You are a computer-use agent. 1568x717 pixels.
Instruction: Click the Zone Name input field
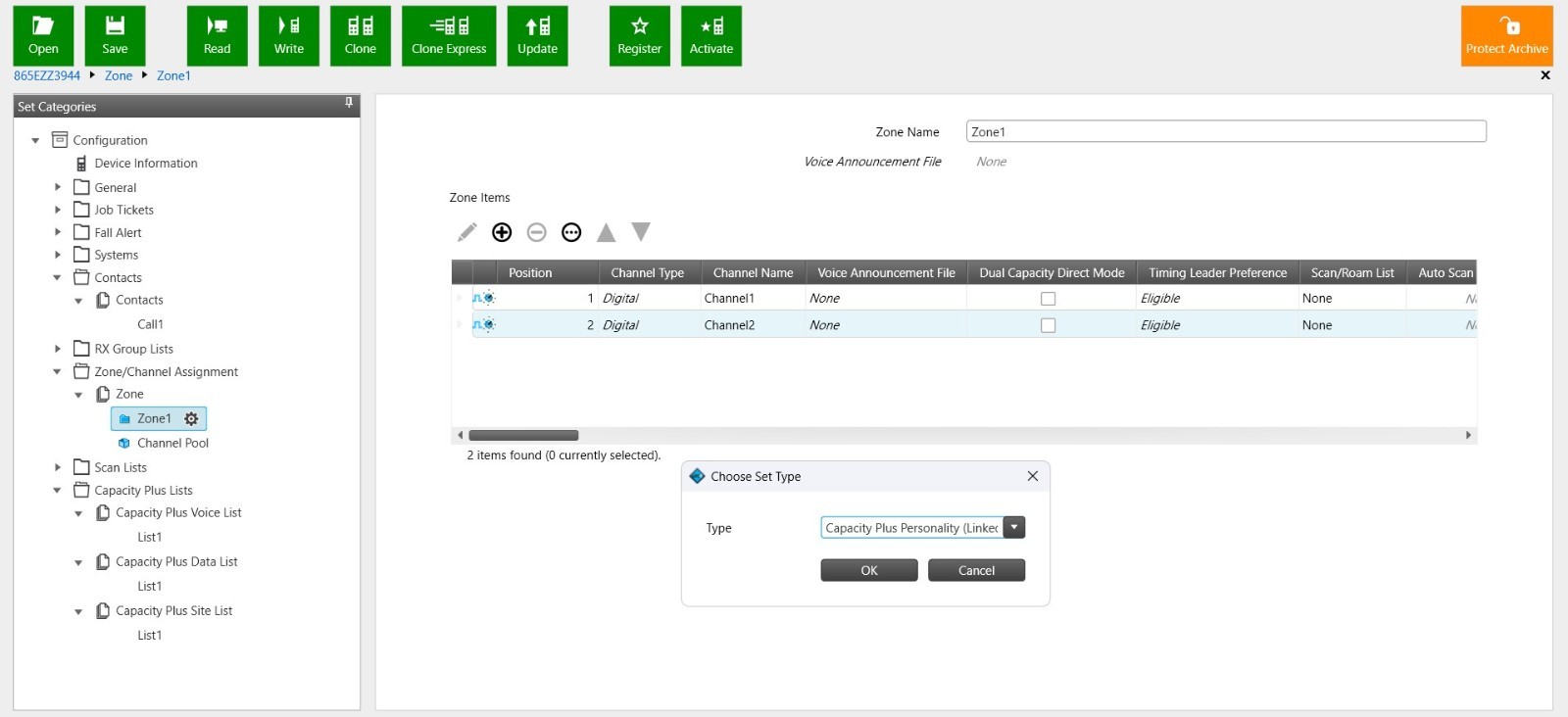(x=1225, y=132)
